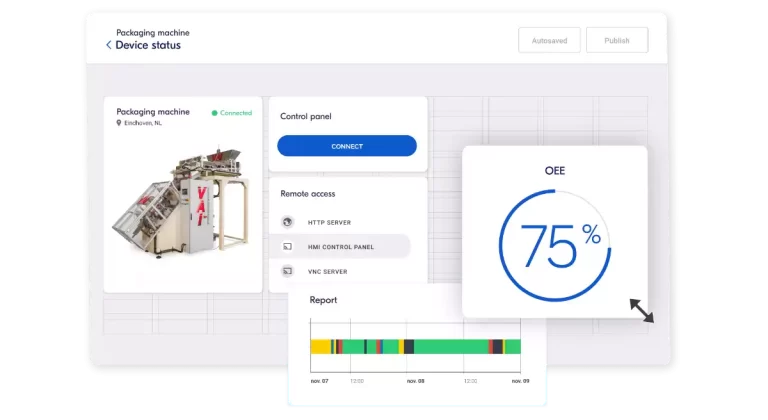Click the diagonal resize arrow on OEE widget
The image size is (768, 420).
point(641,310)
